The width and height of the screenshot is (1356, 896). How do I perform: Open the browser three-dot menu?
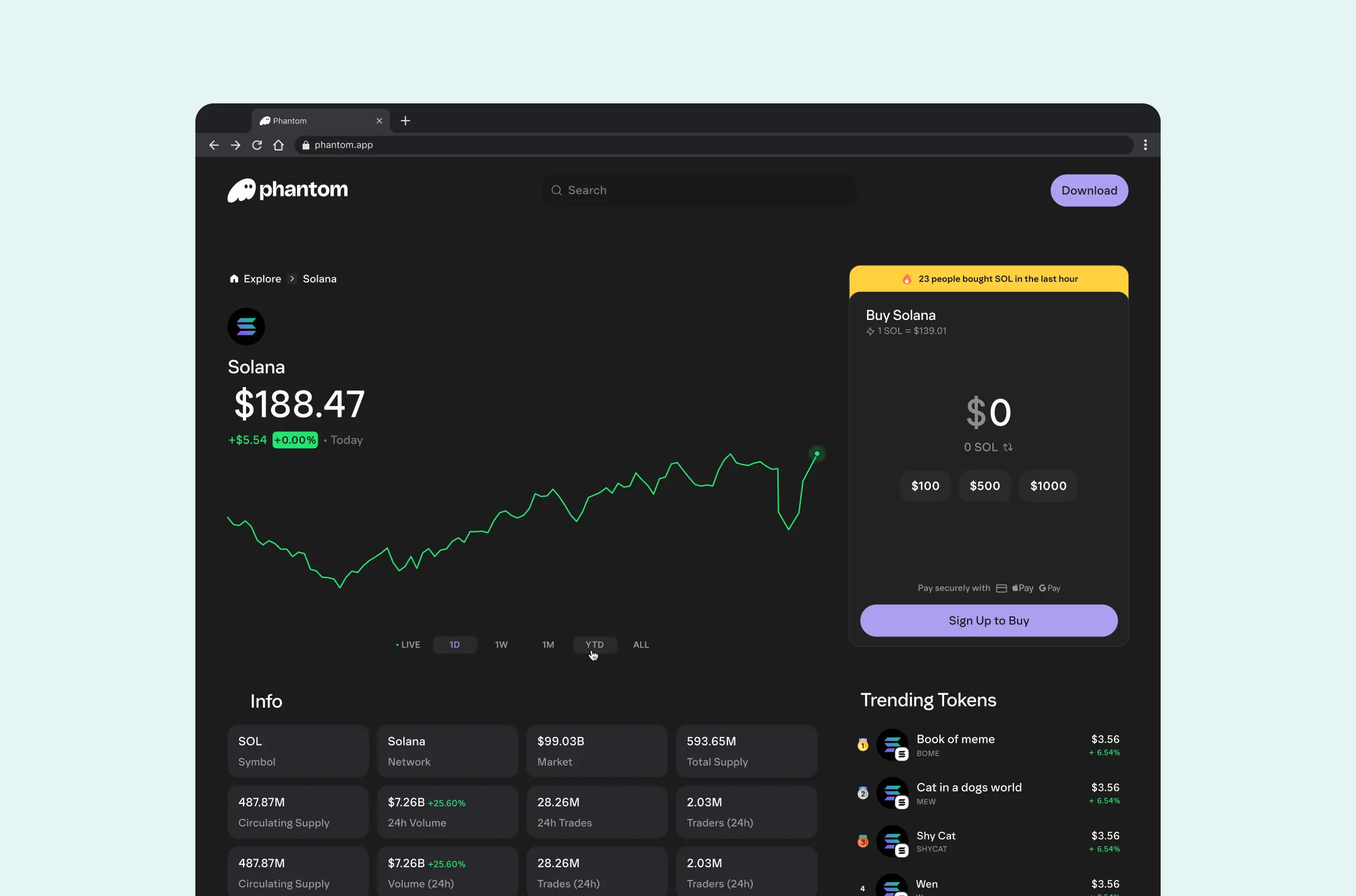1145,145
